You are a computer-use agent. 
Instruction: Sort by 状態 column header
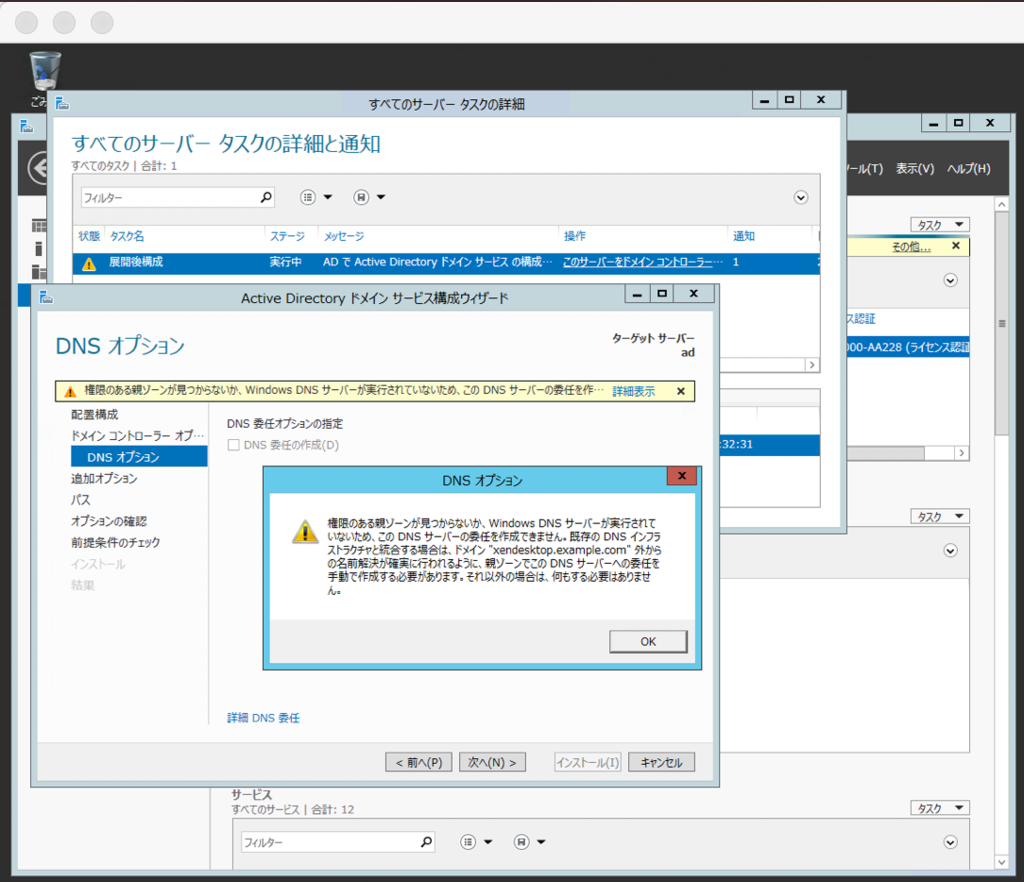tap(89, 236)
